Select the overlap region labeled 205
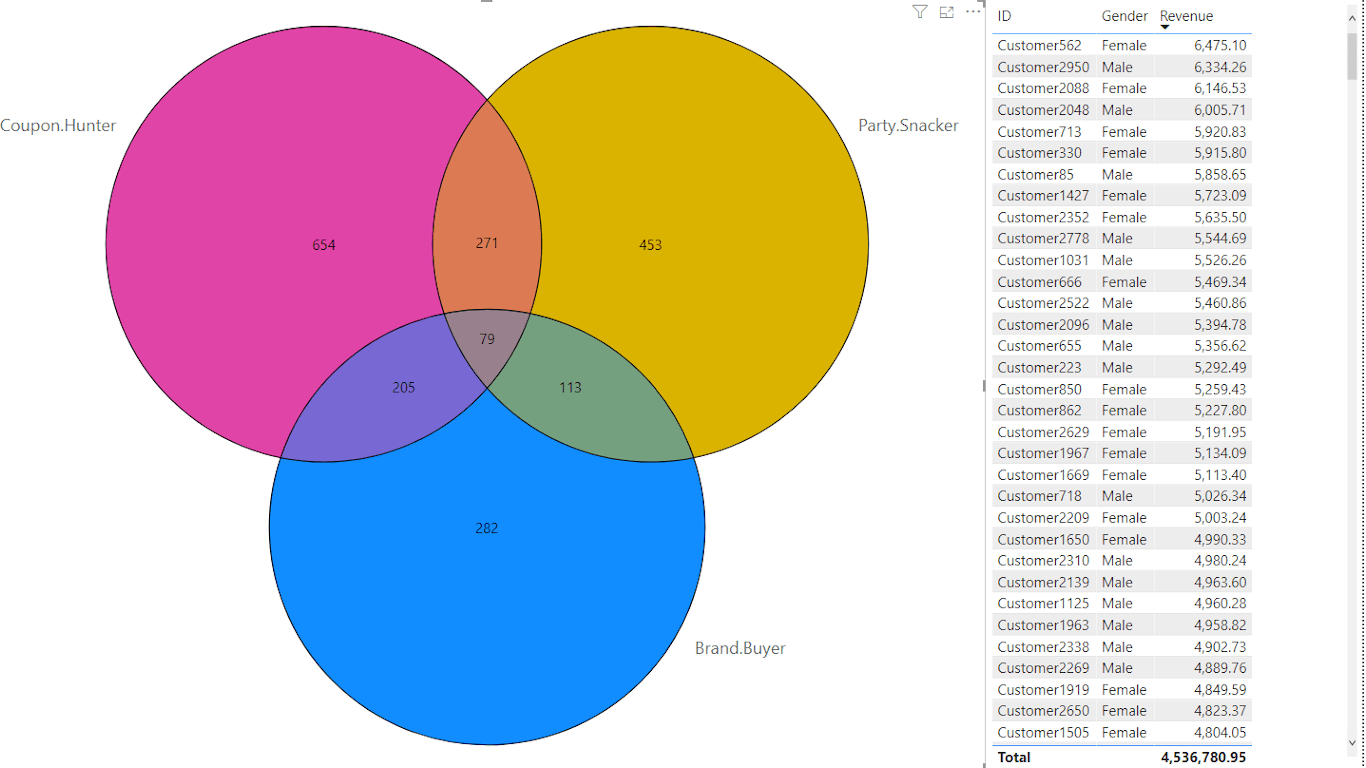The height and width of the screenshot is (768, 1366). (405, 387)
